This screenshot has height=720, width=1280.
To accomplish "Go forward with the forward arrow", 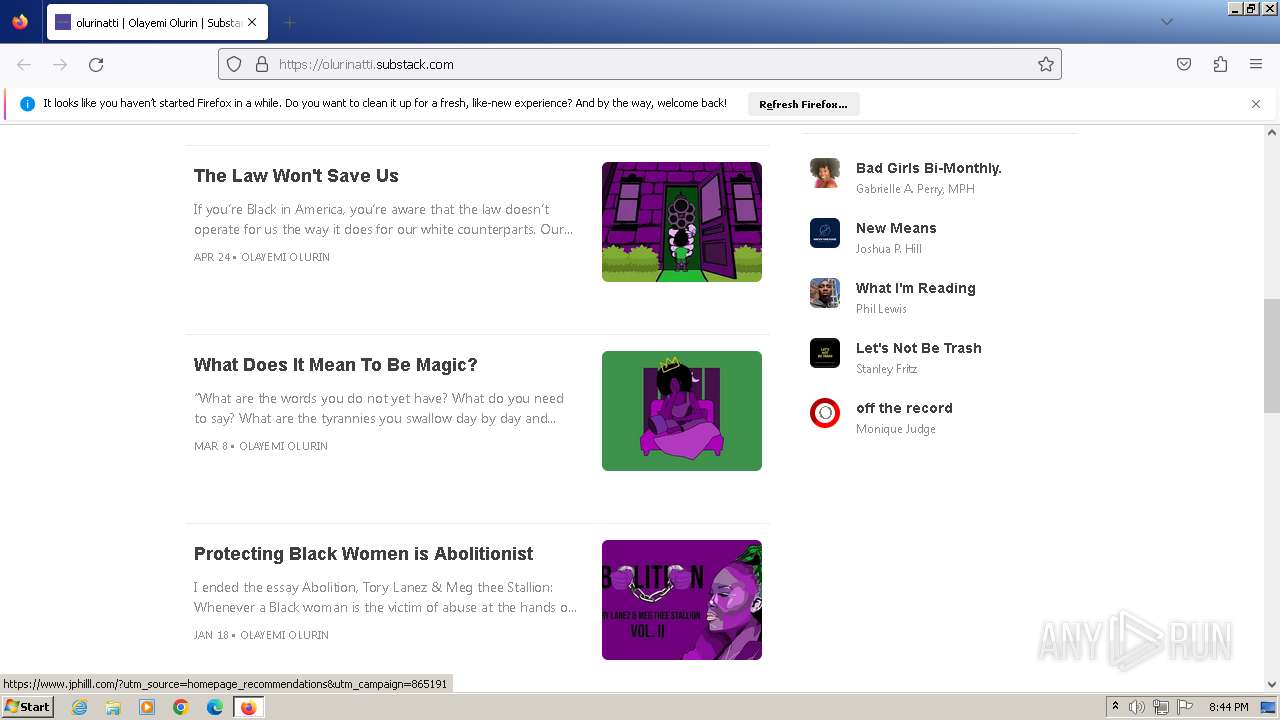I will (60, 64).
